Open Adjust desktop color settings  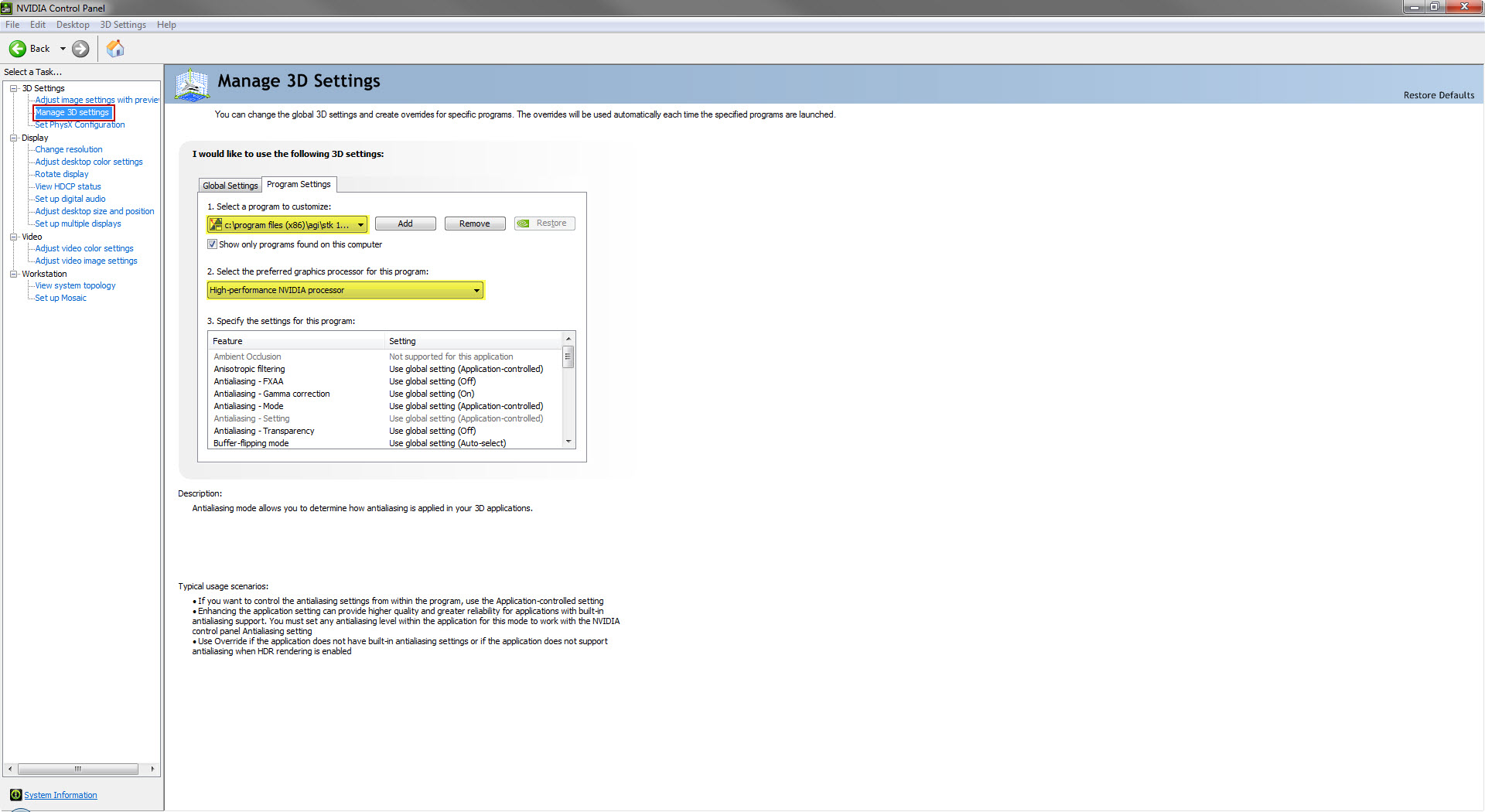pyautogui.click(x=89, y=162)
